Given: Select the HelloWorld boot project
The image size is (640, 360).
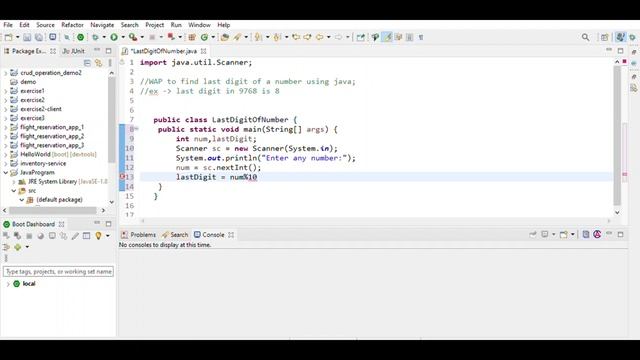Looking at the screenshot, I should pyautogui.click(x=58, y=154).
